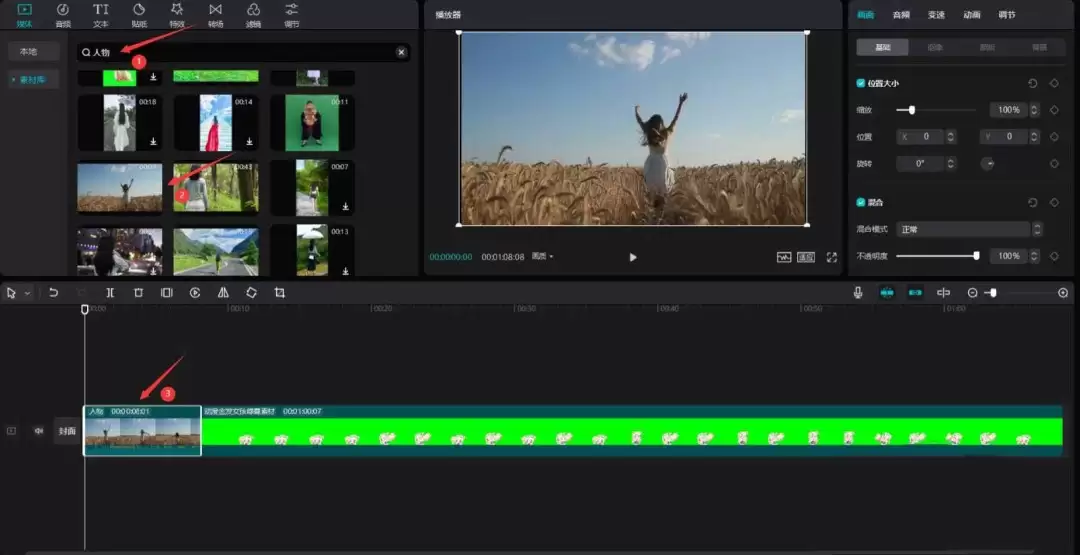
Task: Click the split clip tool in timeline toolbar
Action: coord(110,293)
